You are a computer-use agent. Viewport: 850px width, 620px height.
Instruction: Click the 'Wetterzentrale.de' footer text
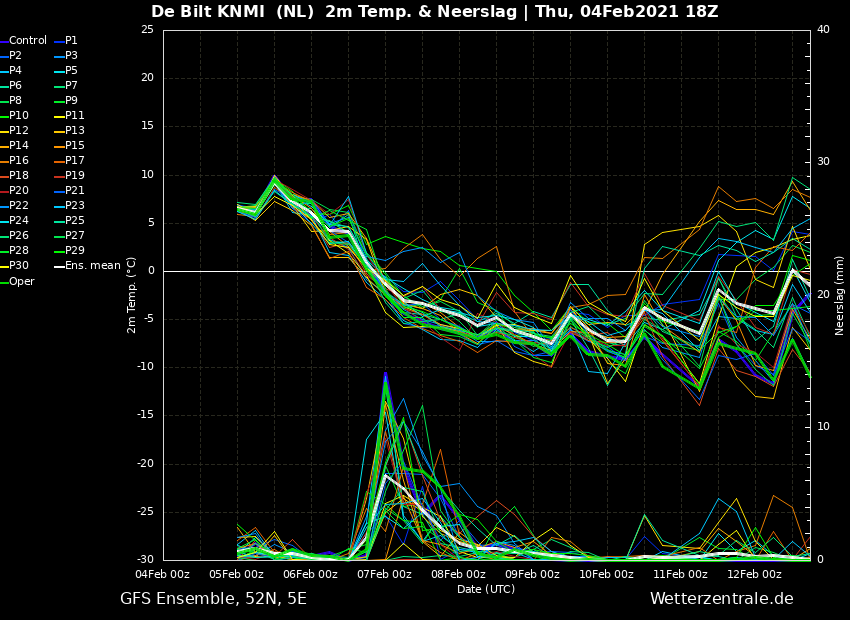click(722, 599)
